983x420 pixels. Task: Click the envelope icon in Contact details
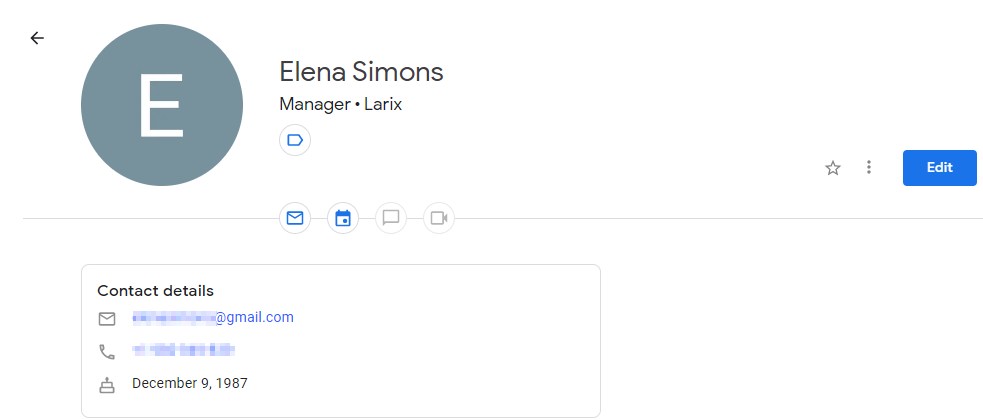click(107, 319)
